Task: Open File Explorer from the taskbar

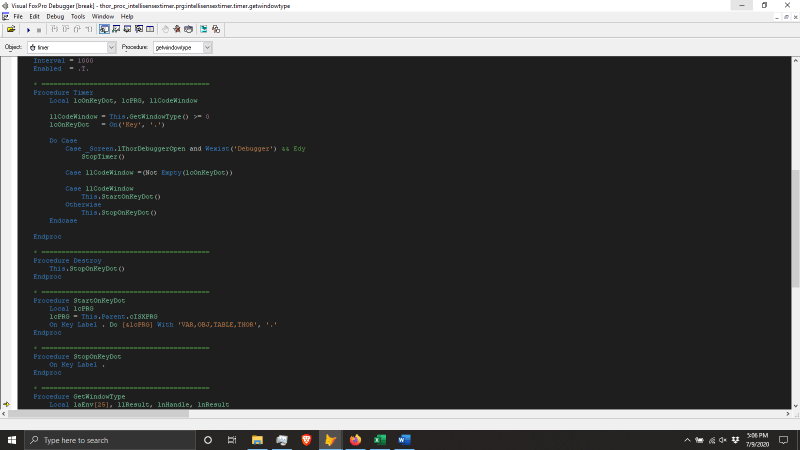Action: (257, 440)
